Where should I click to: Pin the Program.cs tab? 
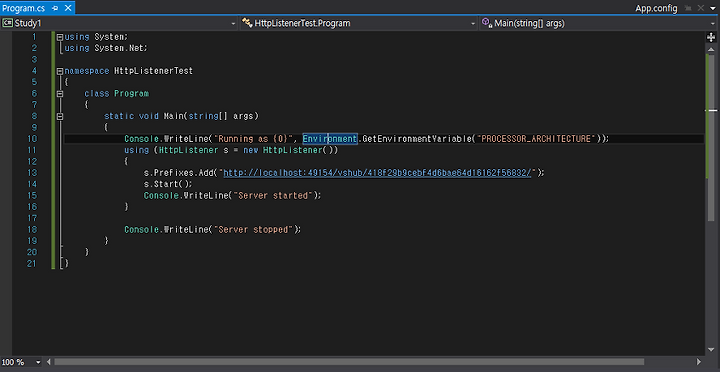tap(56, 8)
